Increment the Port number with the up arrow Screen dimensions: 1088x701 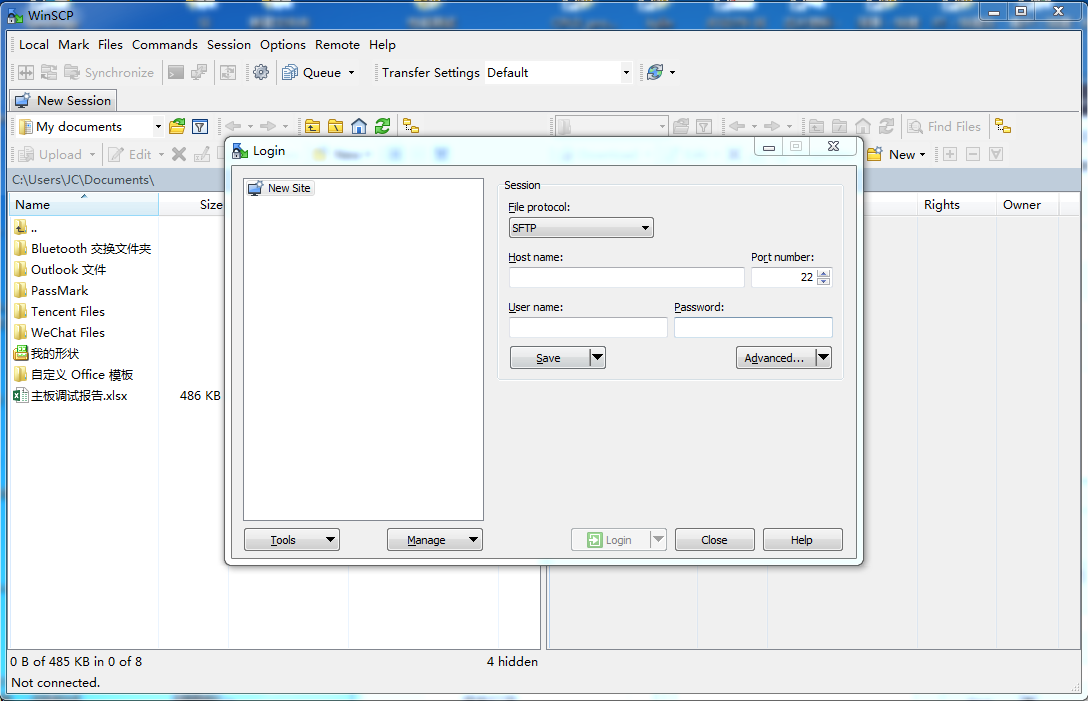pos(824,272)
